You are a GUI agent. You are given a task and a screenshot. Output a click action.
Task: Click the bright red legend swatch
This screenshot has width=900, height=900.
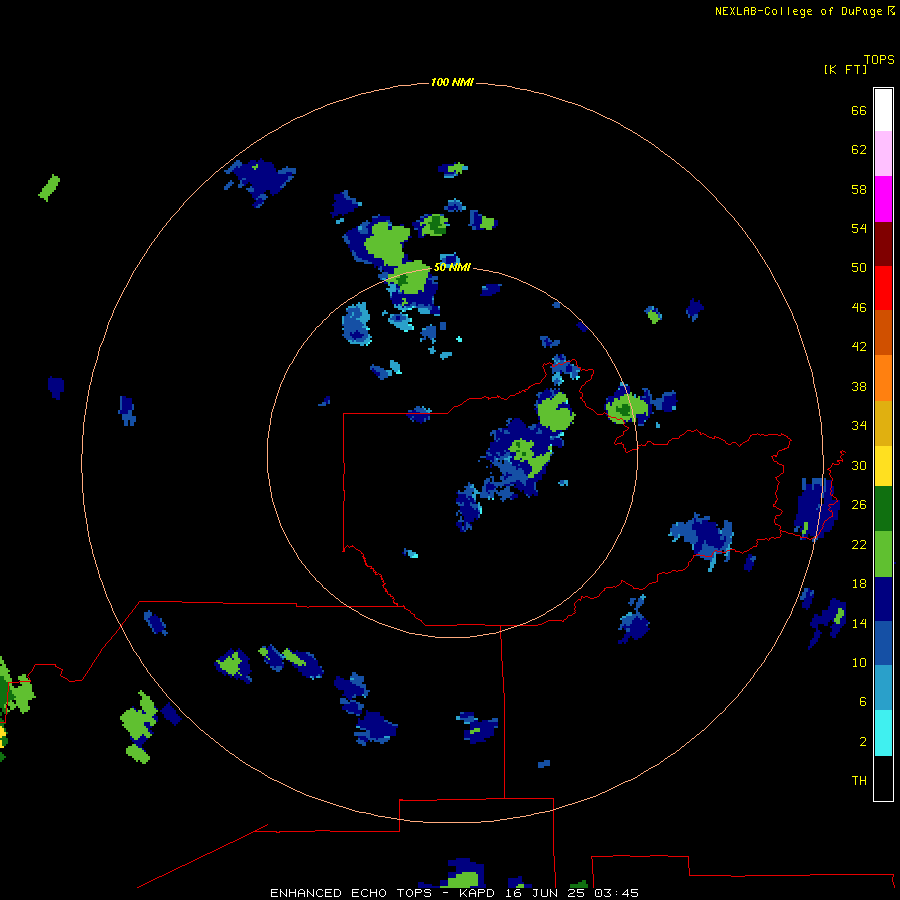[883, 288]
